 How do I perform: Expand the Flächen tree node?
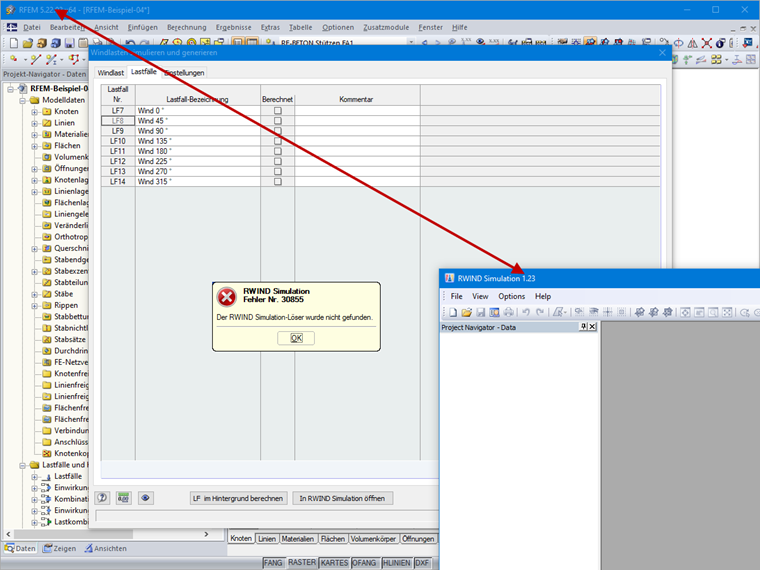[x=34, y=146]
